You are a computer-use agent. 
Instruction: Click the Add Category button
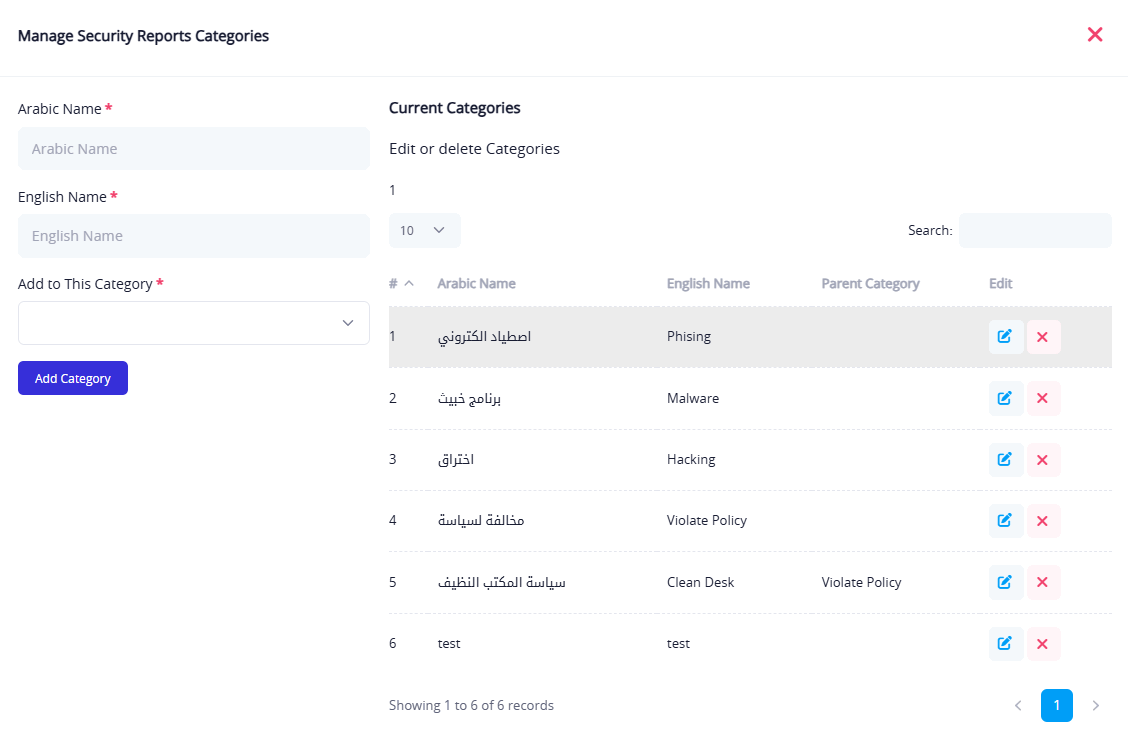click(73, 378)
